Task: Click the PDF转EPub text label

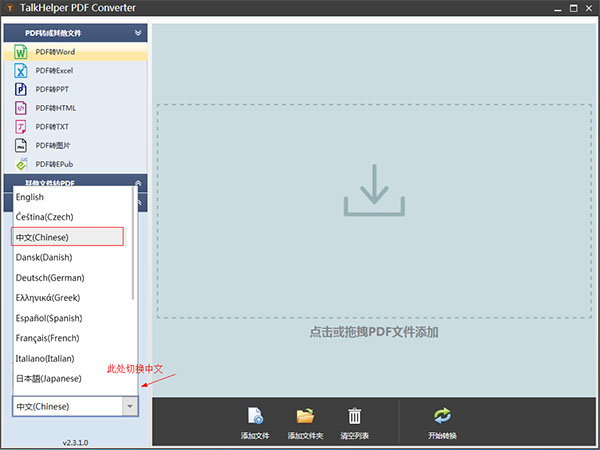Action: (54, 165)
